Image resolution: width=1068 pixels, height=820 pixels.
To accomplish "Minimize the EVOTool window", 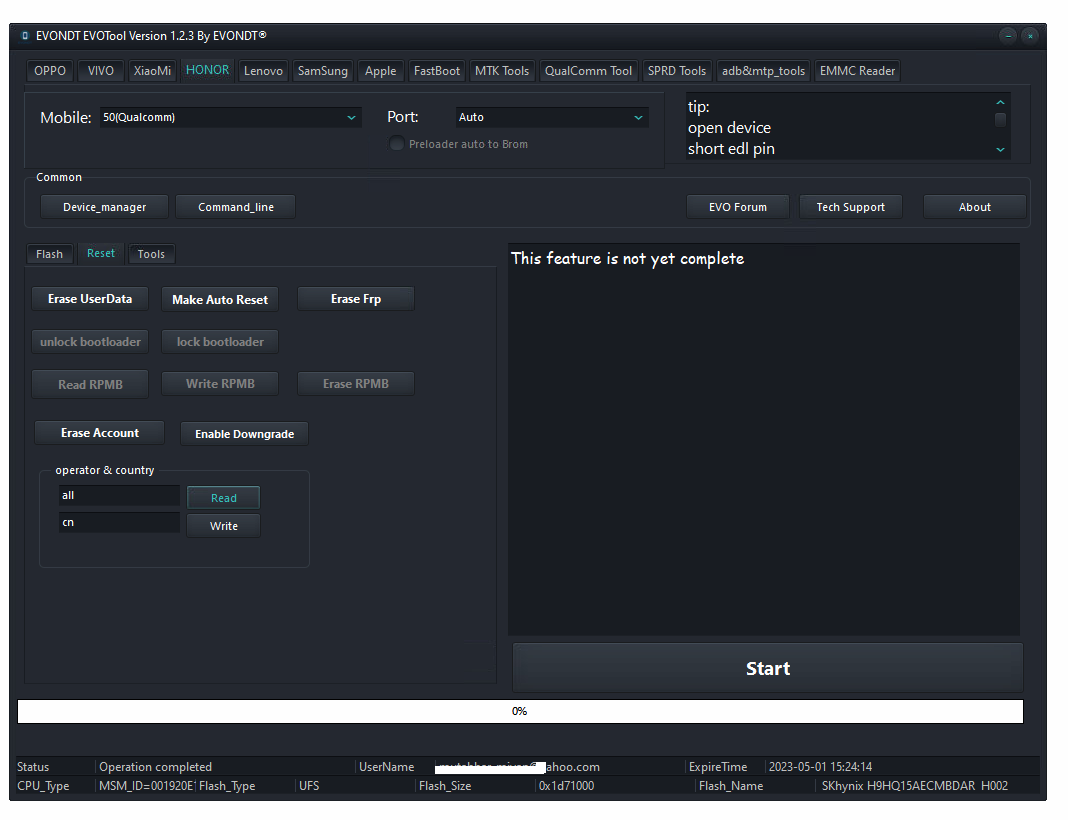I will click(1008, 36).
